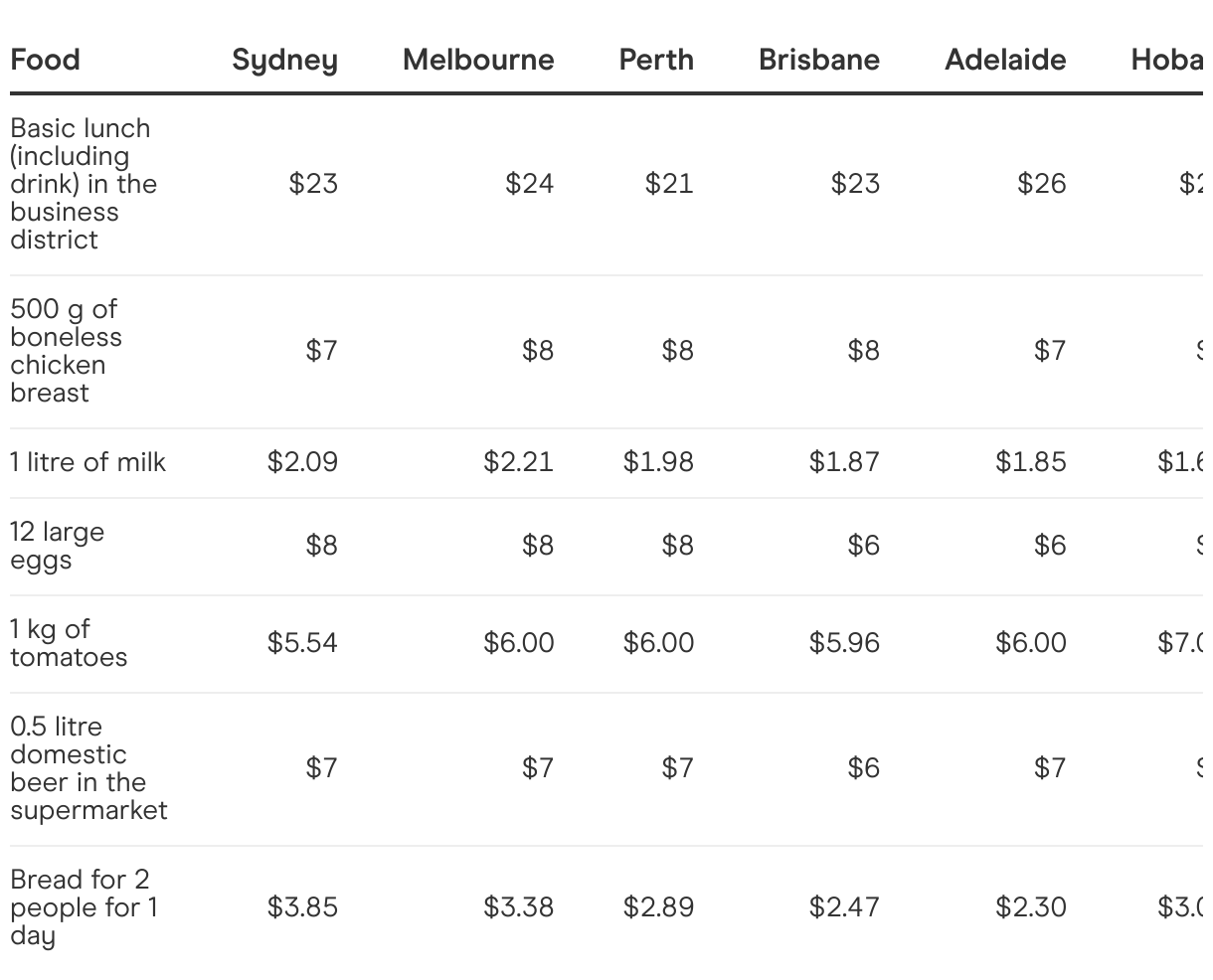This screenshot has height=980, width=1213.
Task: Select the 1 litre of milk label
Action: (x=87, y=462)
